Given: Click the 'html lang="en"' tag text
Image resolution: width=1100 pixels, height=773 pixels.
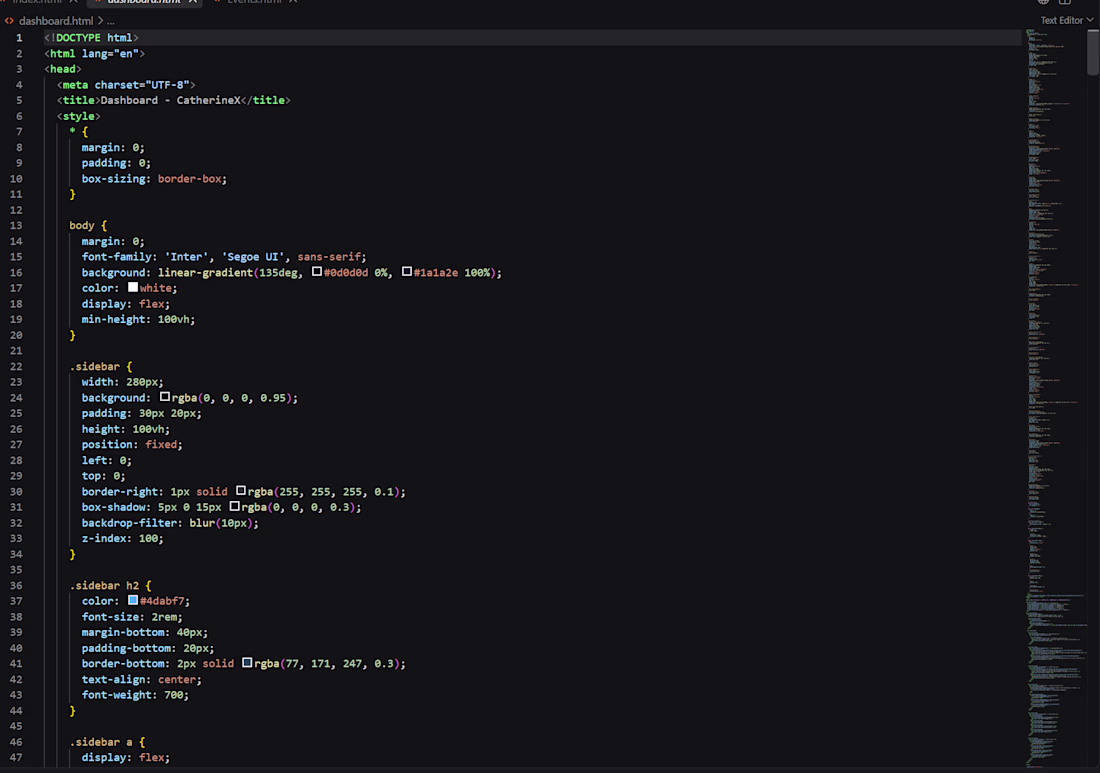Looking at the screenshot, I should click(x=94, y=53).
